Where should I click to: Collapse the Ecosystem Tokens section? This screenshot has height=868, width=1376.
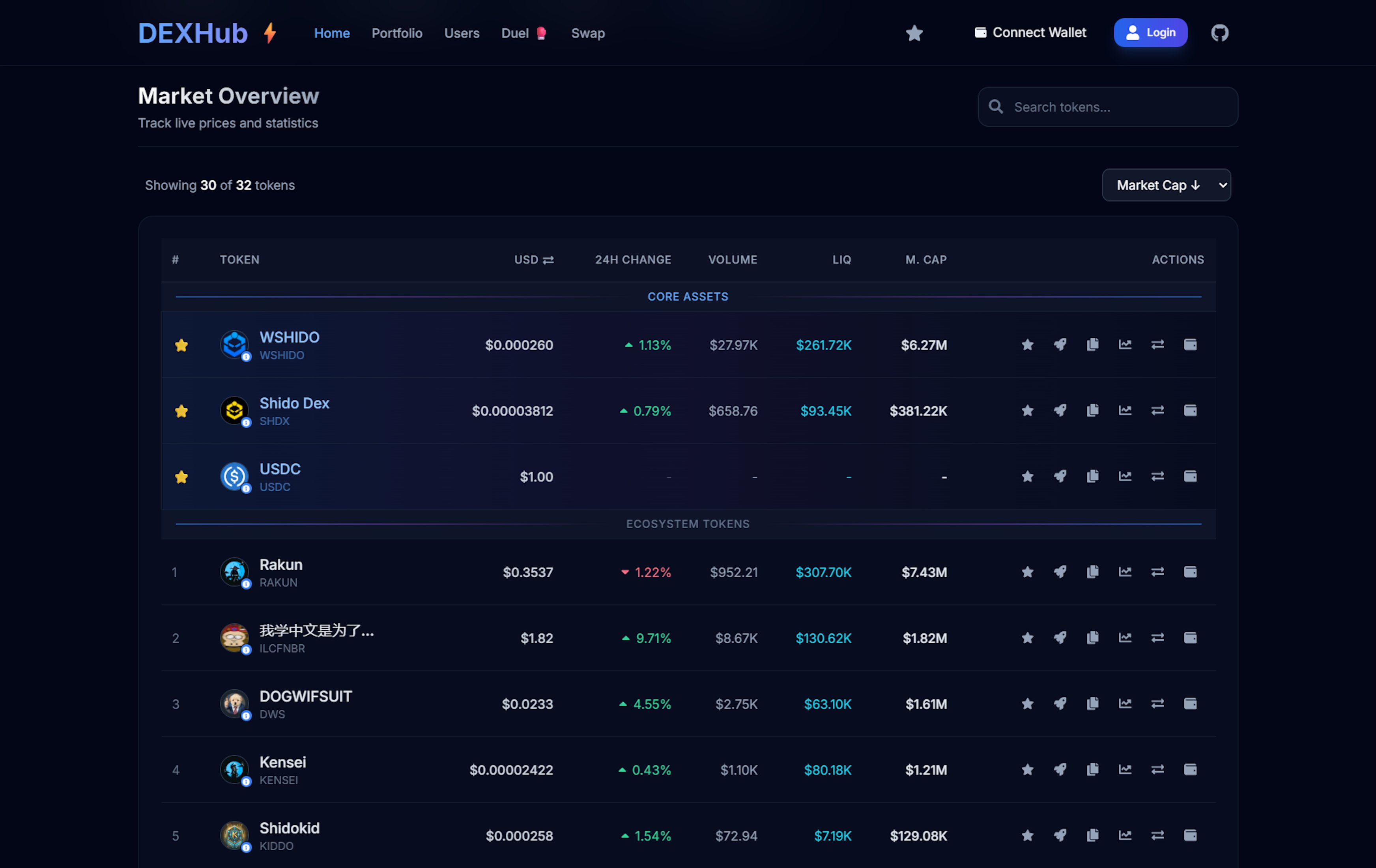pyautogui.click(x=688, y=524)
